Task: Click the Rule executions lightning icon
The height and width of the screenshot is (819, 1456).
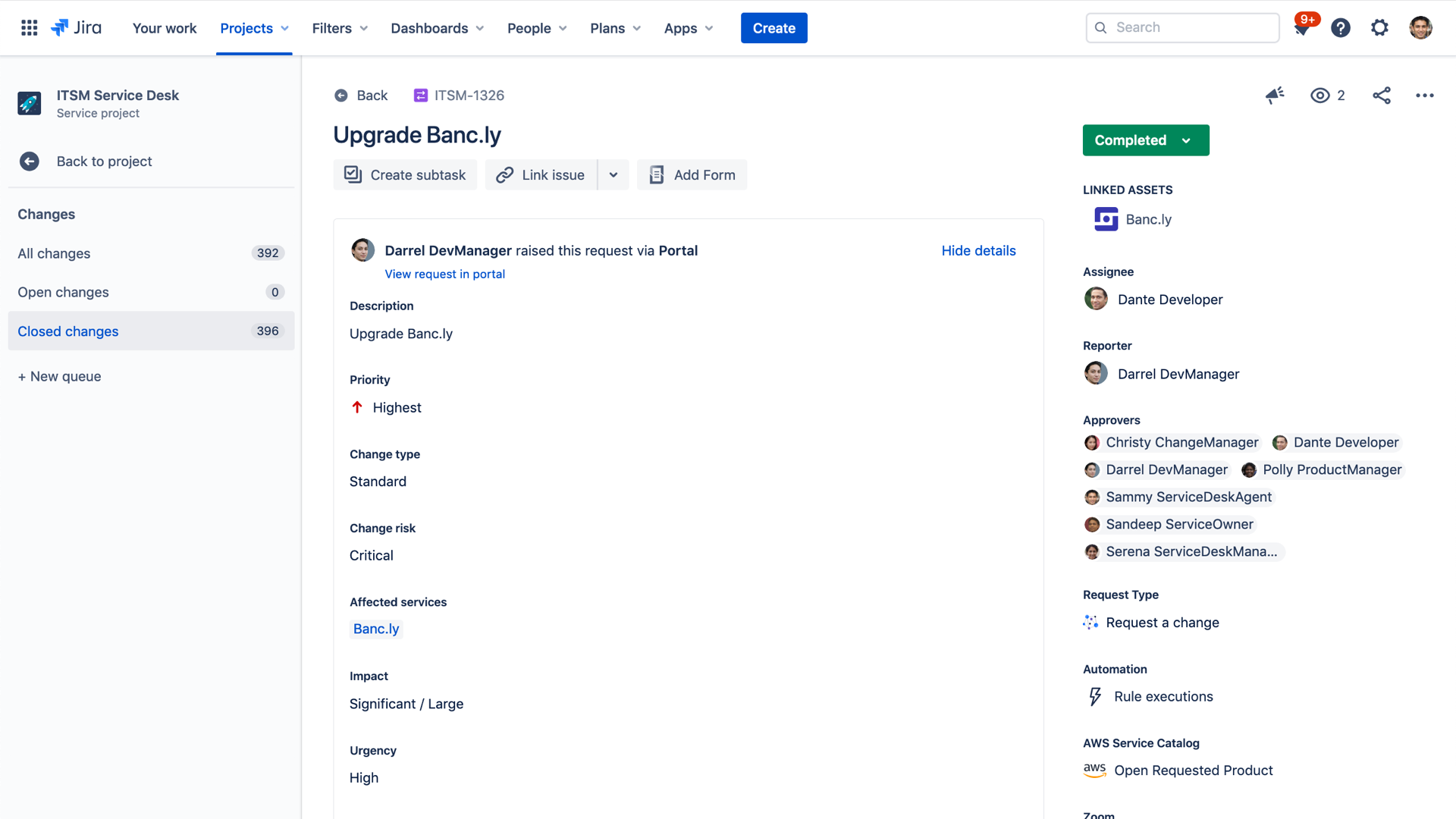Action: [1095, 696]
